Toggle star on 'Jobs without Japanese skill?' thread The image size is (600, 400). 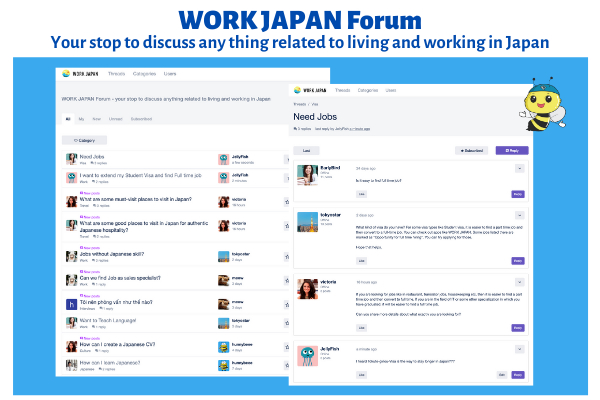pyautogui.click(x=286, y=256)
